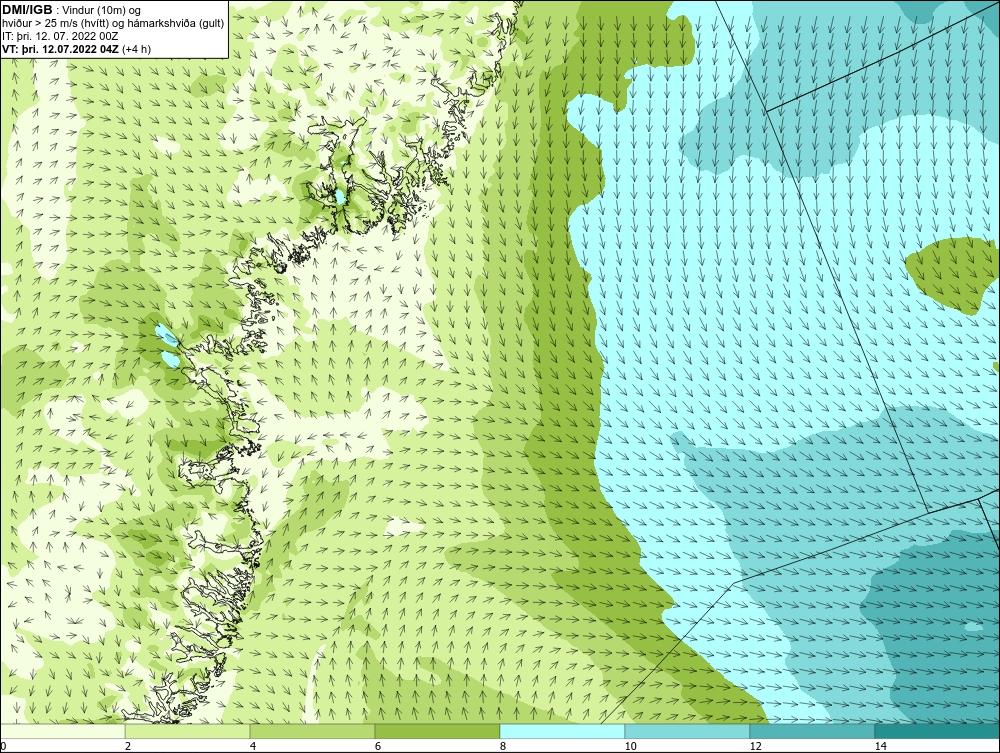Click the legend label "10"
Screen dimensions: 1000x753
(631, 746)
